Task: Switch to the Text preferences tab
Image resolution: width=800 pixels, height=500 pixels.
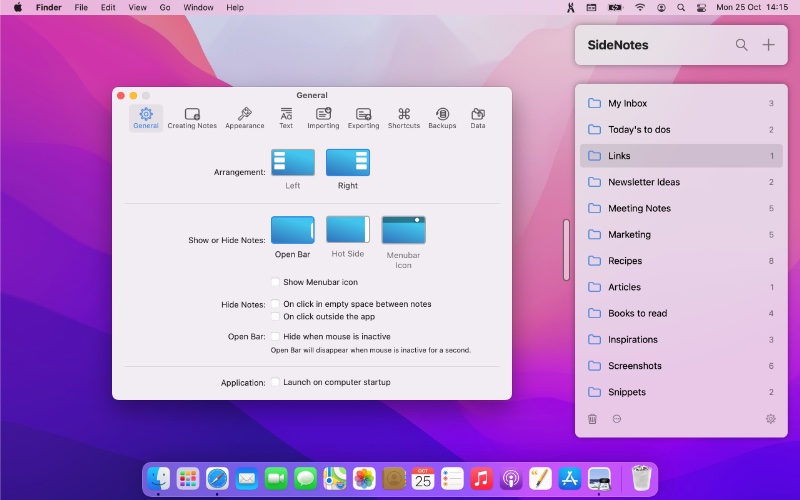Action: [x=286, y=118]
